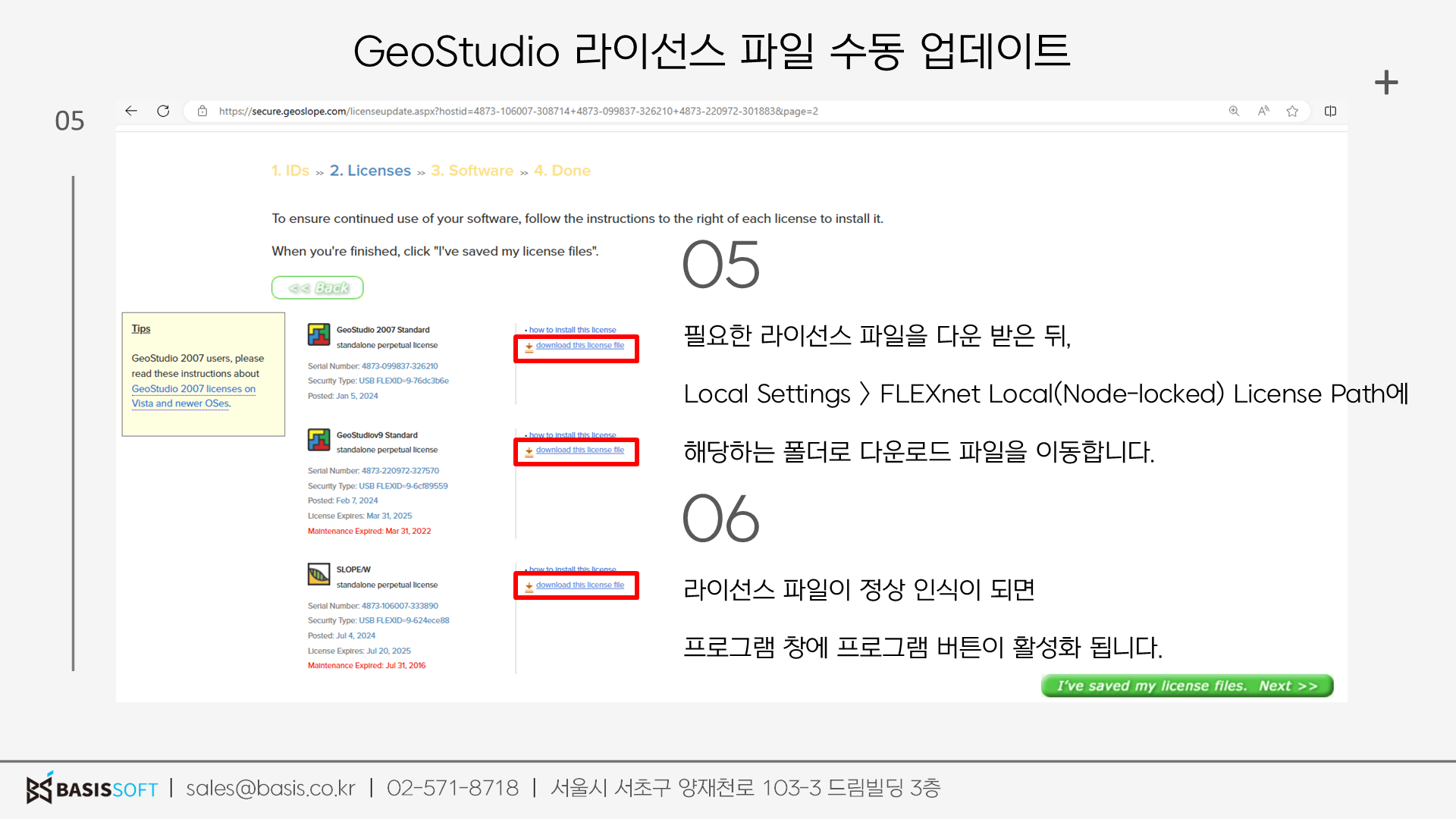Go to step 1. IDs
1456x819 pixels.
(x=290, y=171)
